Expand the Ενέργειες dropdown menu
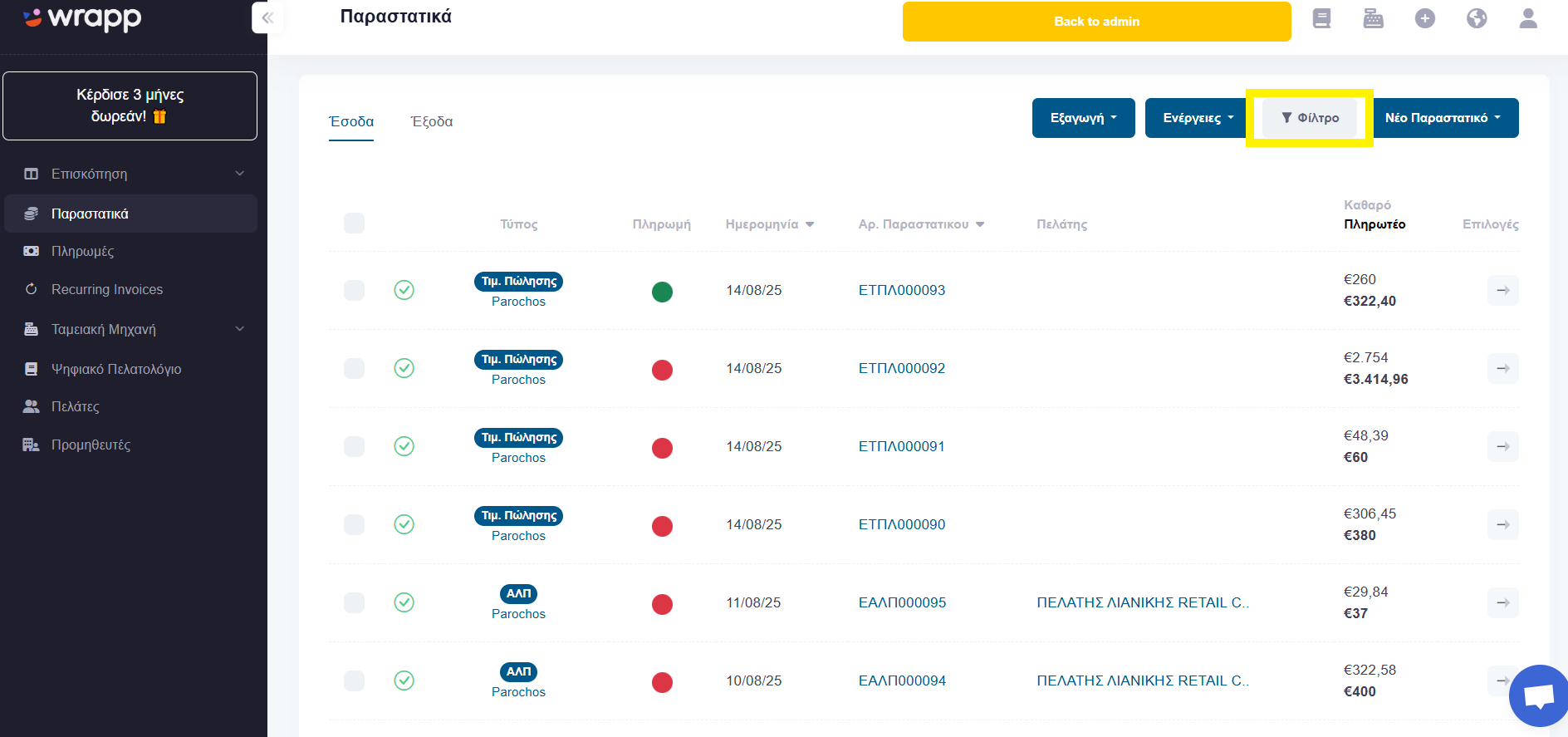This screenshot has height=737, width=1568. click(x=1198, y=118)
